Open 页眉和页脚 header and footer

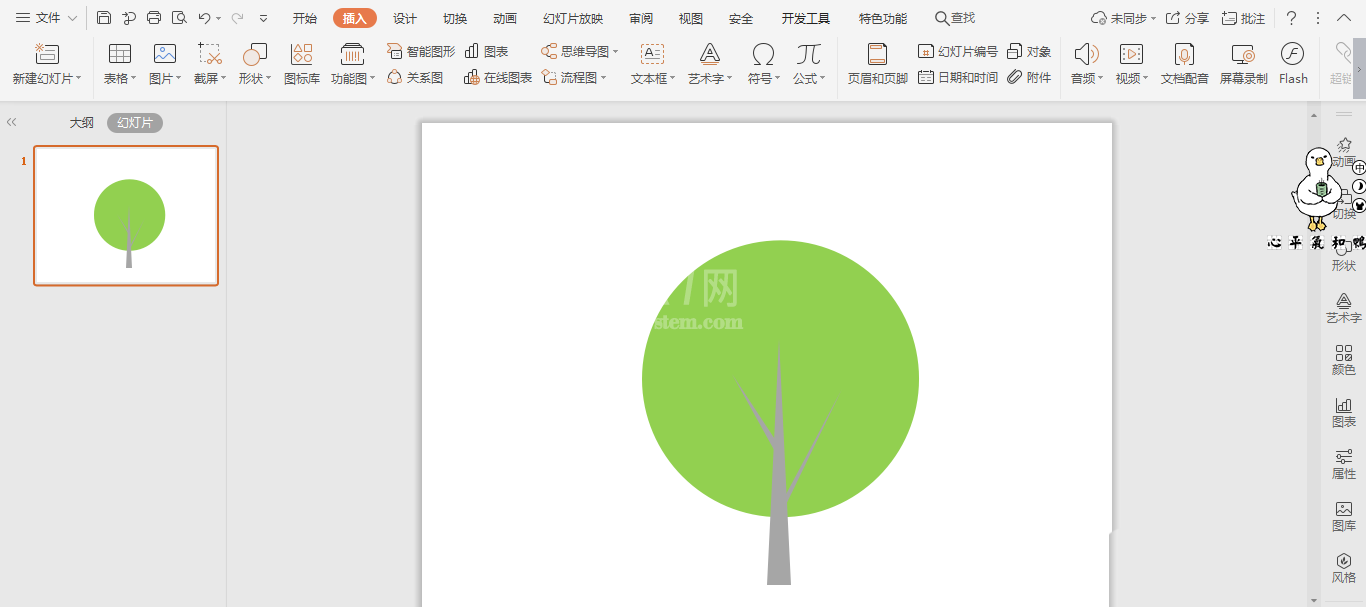[878, 63]
